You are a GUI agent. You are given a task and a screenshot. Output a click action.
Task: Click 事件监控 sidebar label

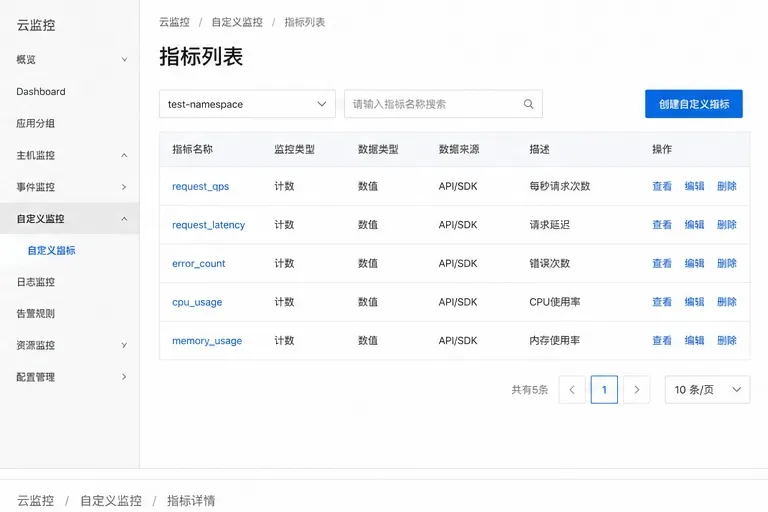pos(35,187)
